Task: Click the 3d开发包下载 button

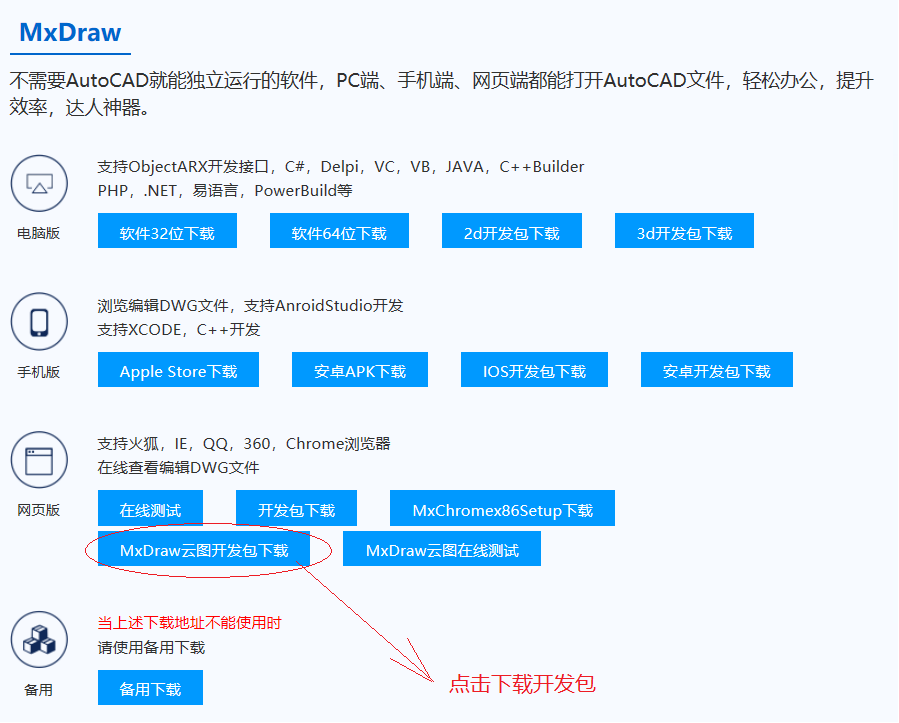Action: [x=685, y=231]
